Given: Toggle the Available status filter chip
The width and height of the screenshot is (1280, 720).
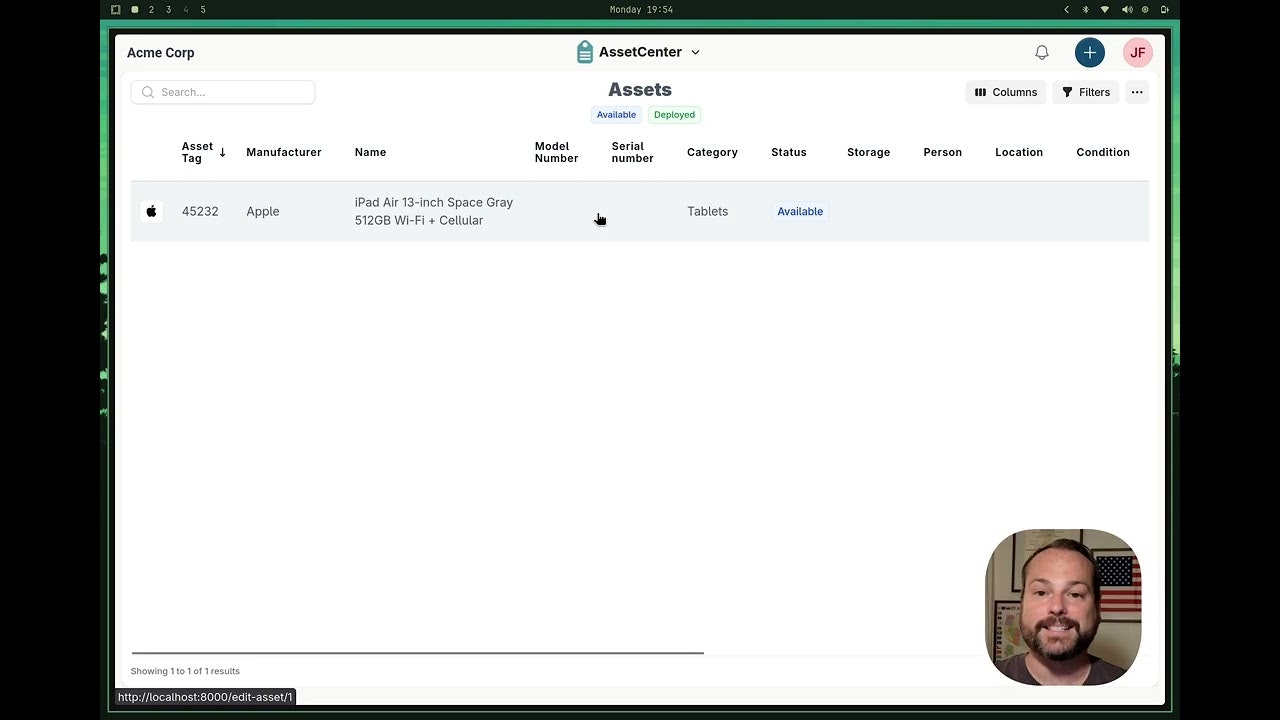Looking at the screenshot, I should (616, 114).
